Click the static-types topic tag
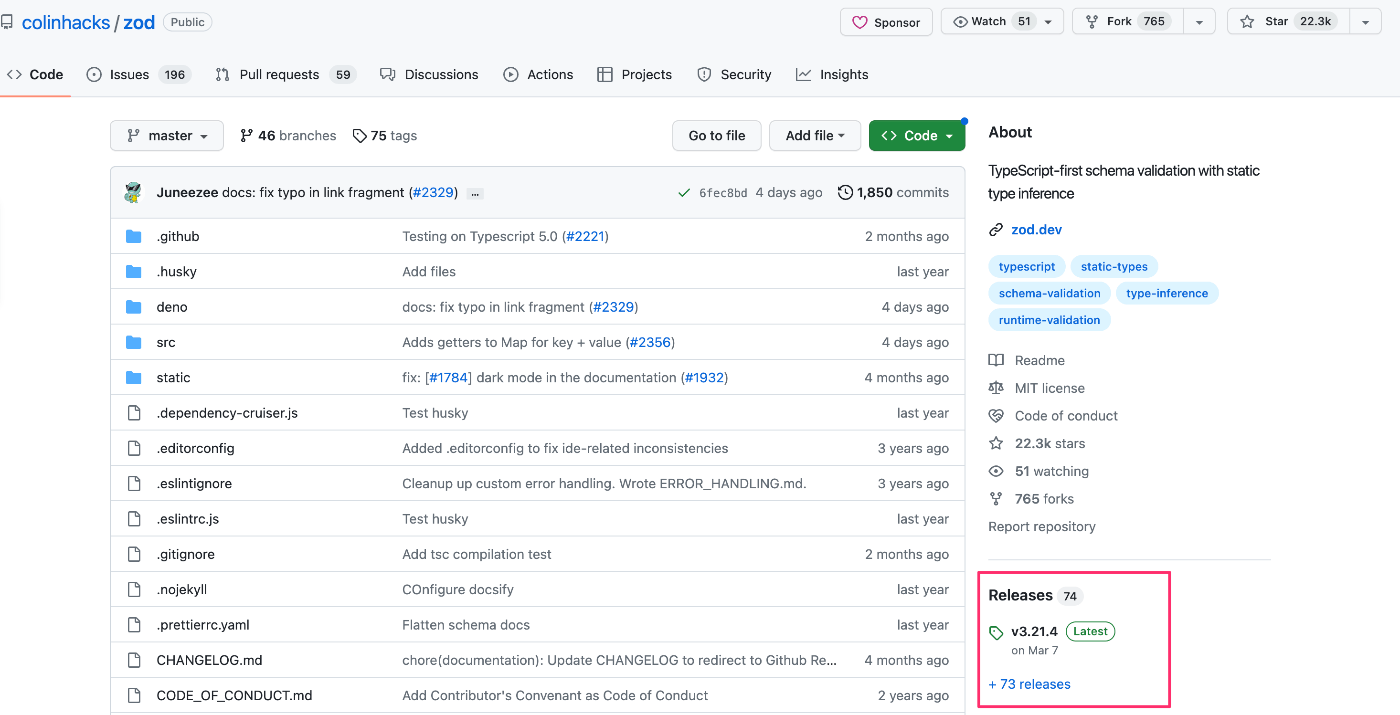1400x715 pixels. coord(1114,267)
